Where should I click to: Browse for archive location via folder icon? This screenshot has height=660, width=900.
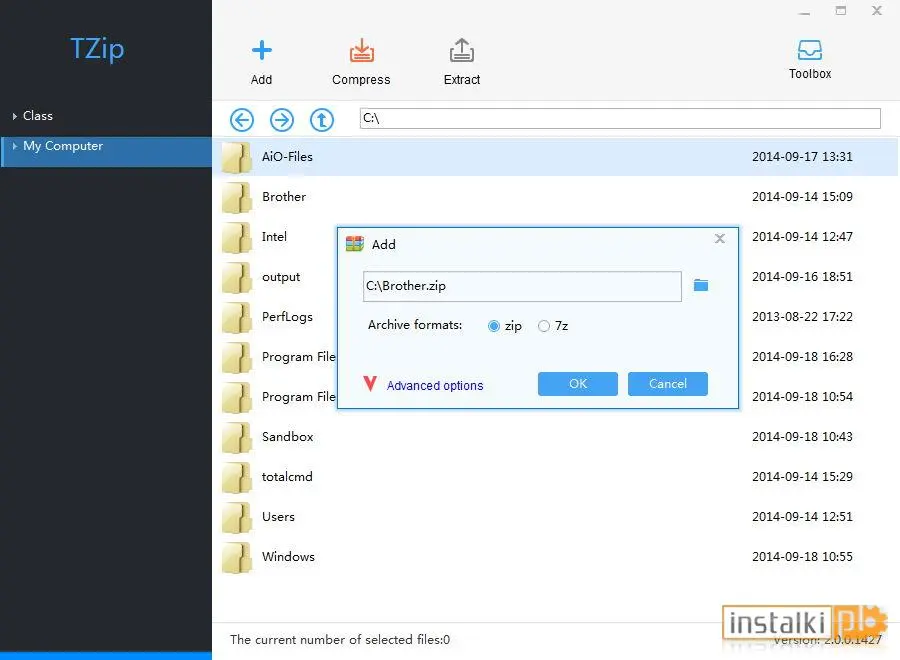tap(701, 285)
